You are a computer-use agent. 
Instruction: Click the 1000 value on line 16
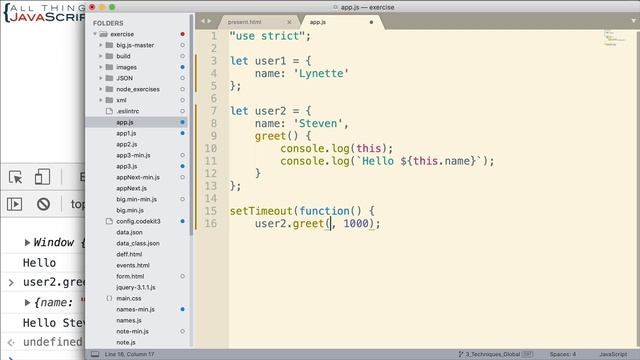pos(356,223)
